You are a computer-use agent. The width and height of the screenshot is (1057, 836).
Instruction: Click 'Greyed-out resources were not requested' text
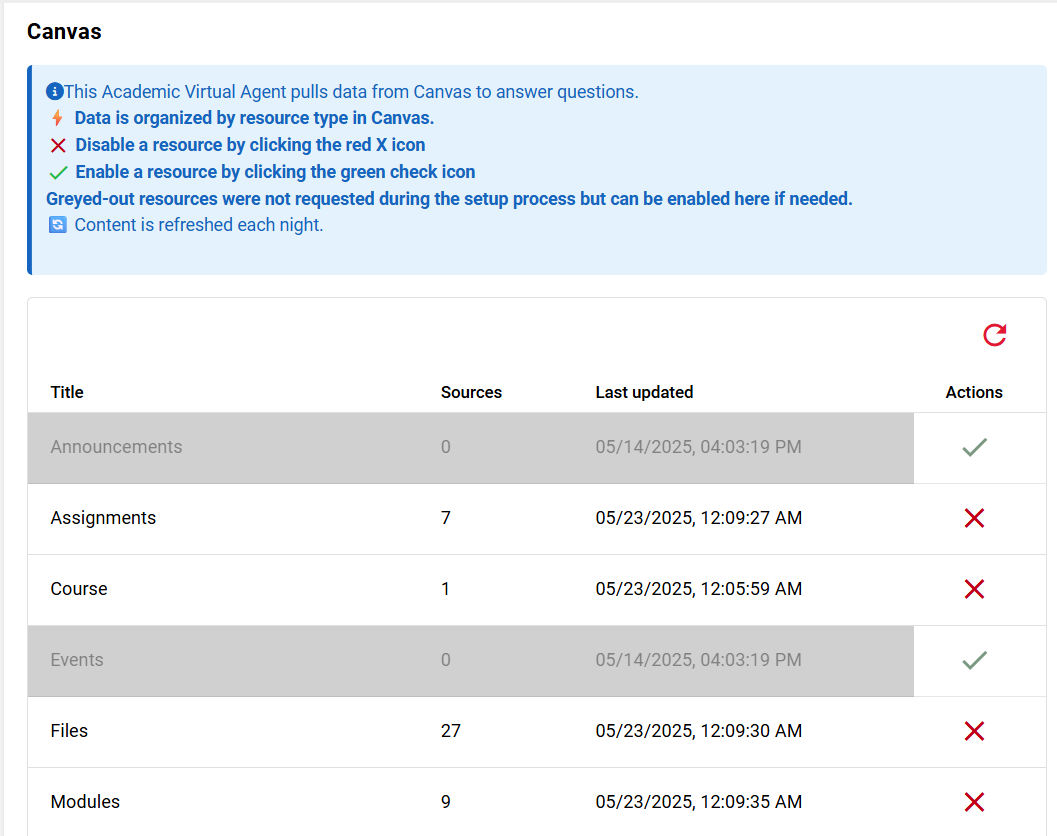click(x=449, y=199)
